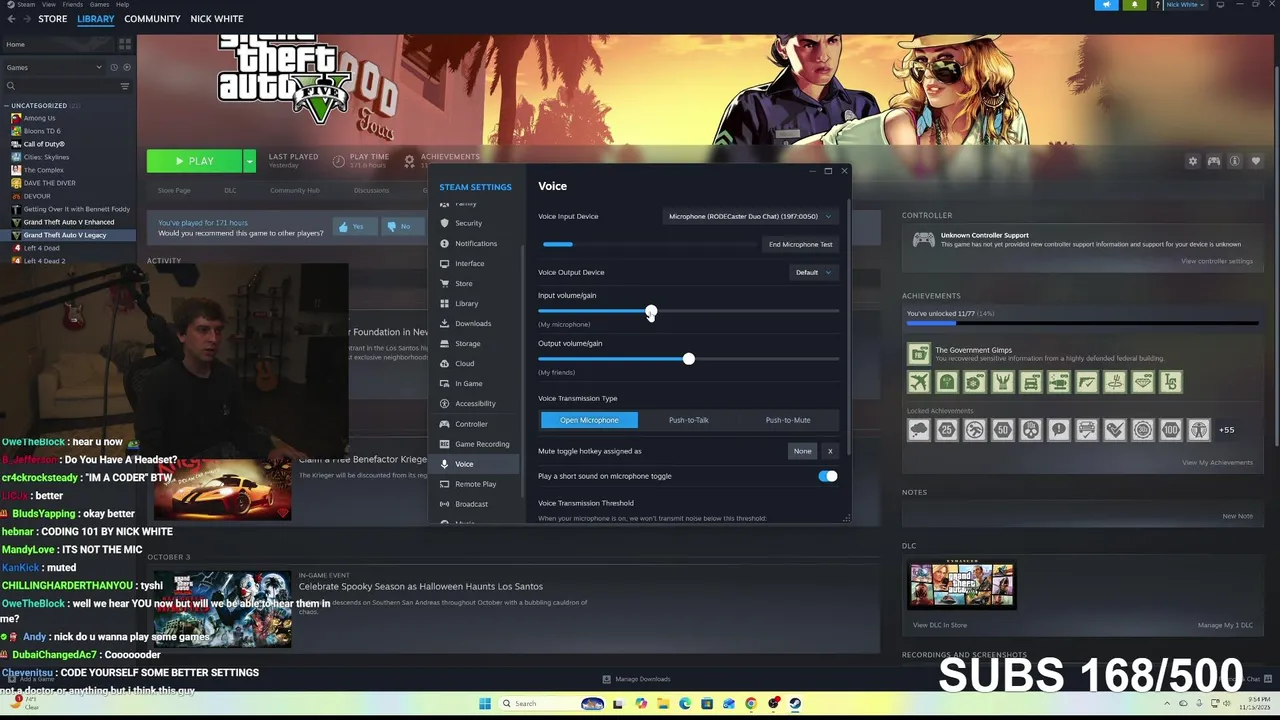
Task: Click the airplane unlocked achievement icon
Action: pos(918,382)
